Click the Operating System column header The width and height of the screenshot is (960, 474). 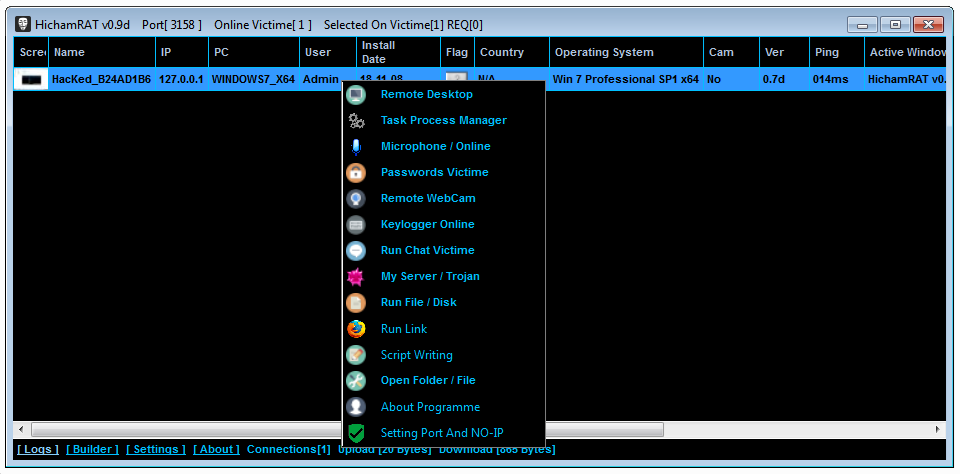[x=604, y=52]
